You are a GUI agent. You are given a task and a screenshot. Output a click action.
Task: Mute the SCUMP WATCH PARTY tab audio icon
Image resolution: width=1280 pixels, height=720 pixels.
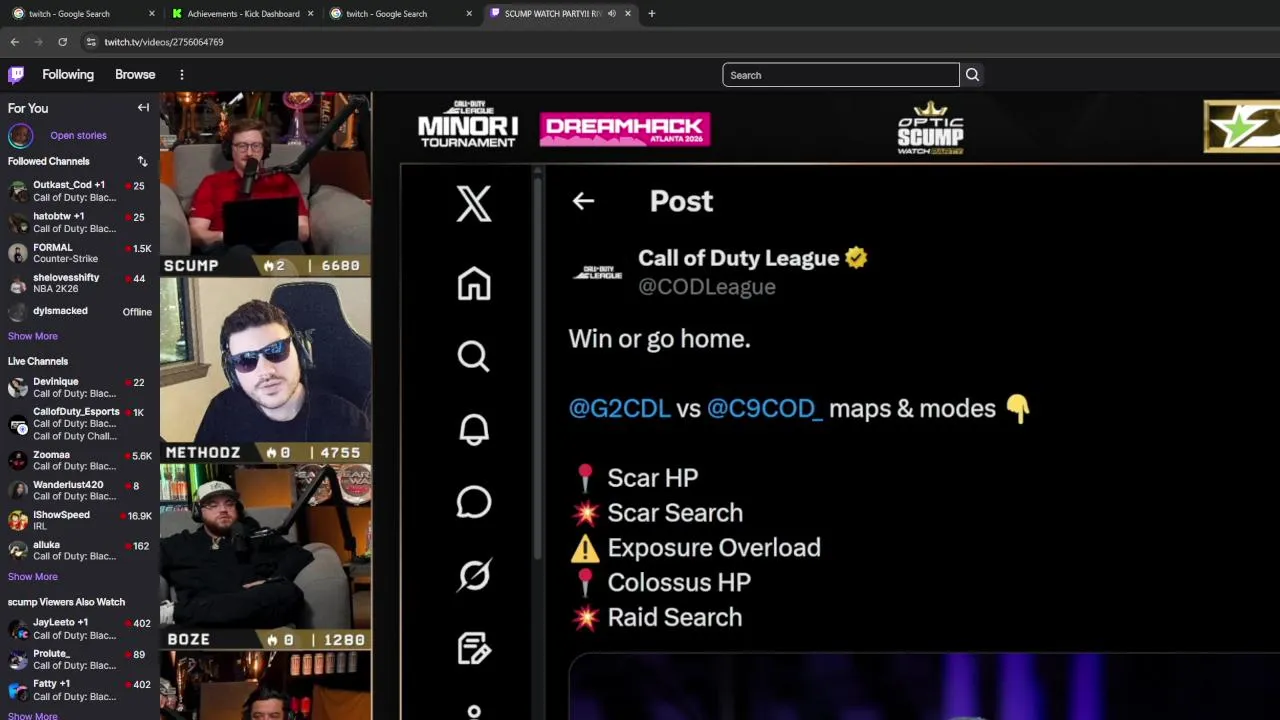[611, 14]
